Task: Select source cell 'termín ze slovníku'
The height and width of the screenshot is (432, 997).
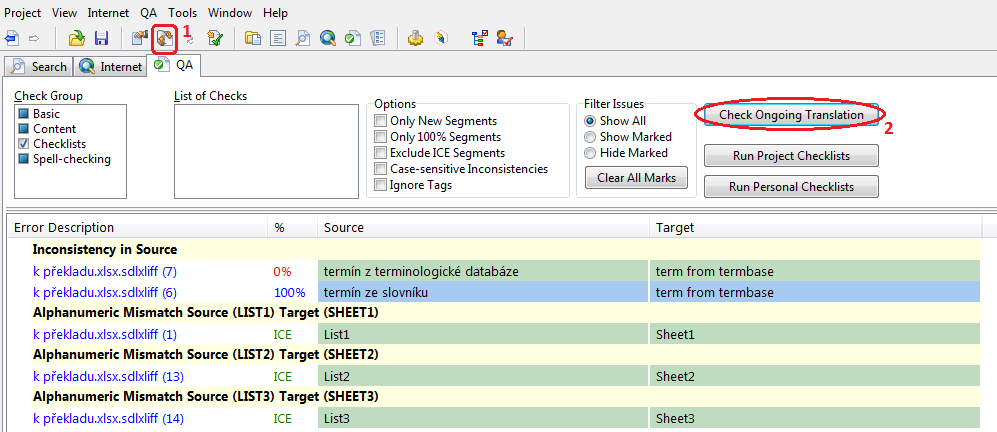Action: click(483, 293)
